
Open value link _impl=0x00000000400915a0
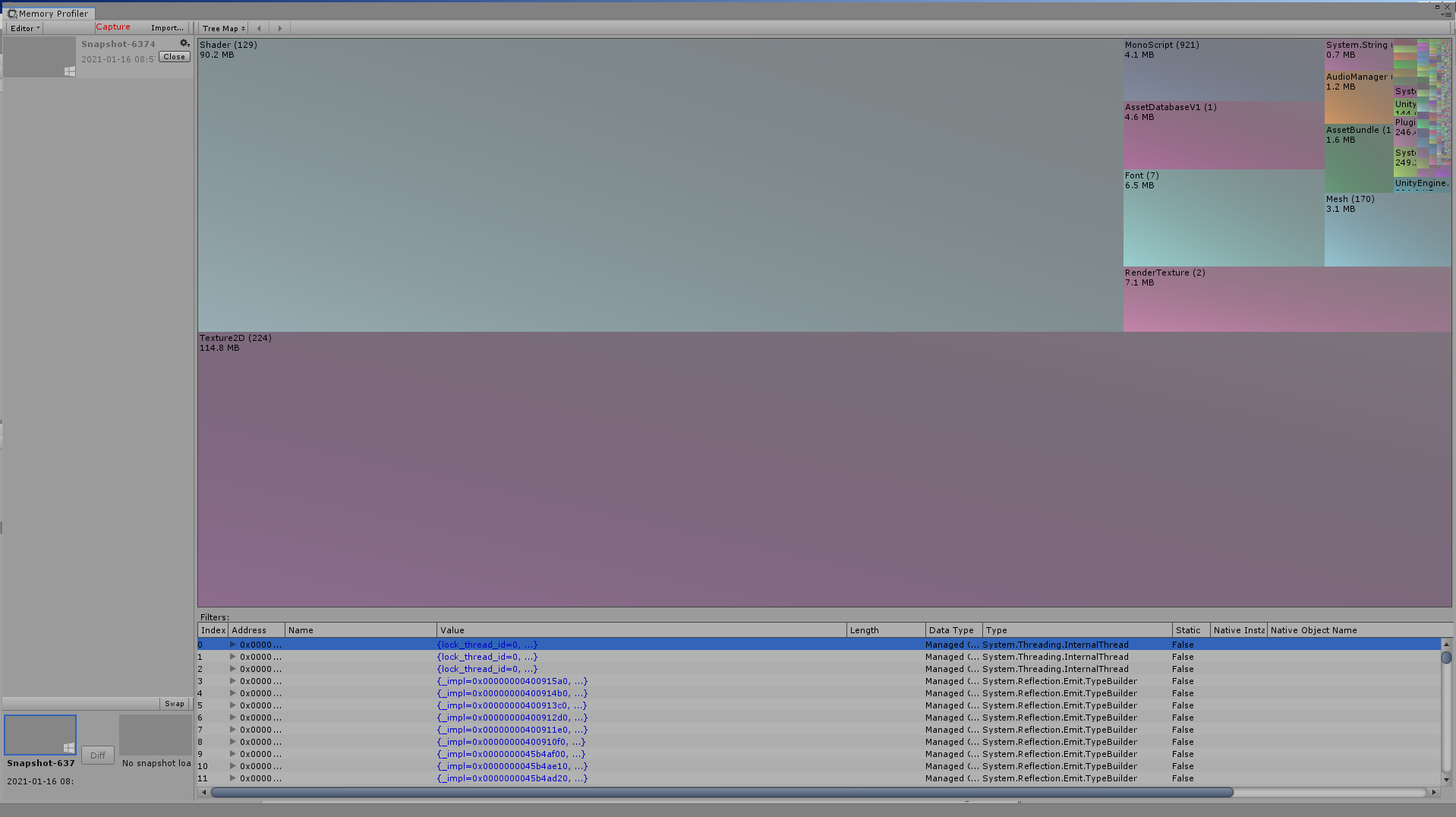pyautogui.click(x=512, y=681)
